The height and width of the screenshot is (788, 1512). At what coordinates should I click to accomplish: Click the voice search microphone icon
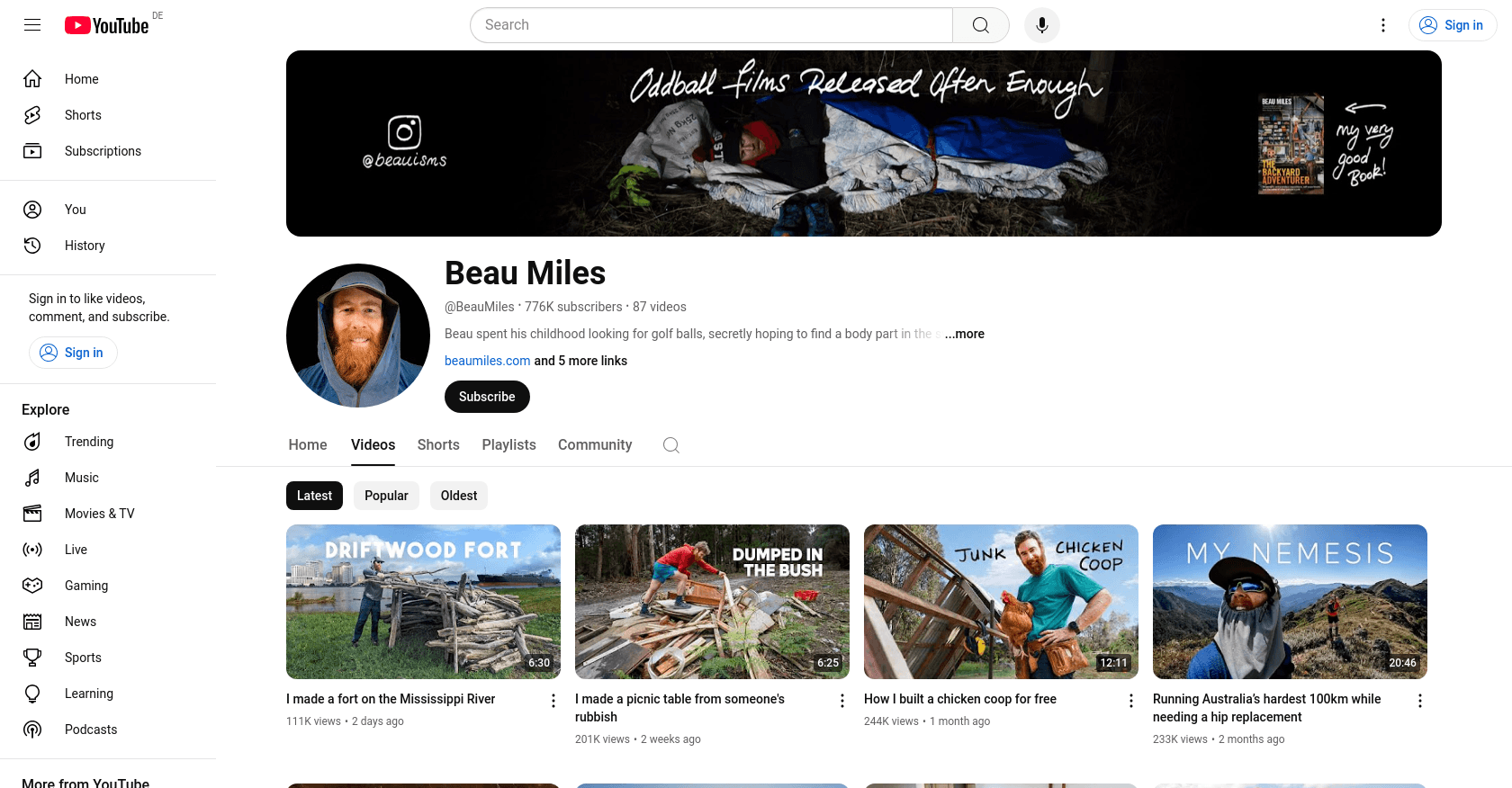(x=1041, y=25)
